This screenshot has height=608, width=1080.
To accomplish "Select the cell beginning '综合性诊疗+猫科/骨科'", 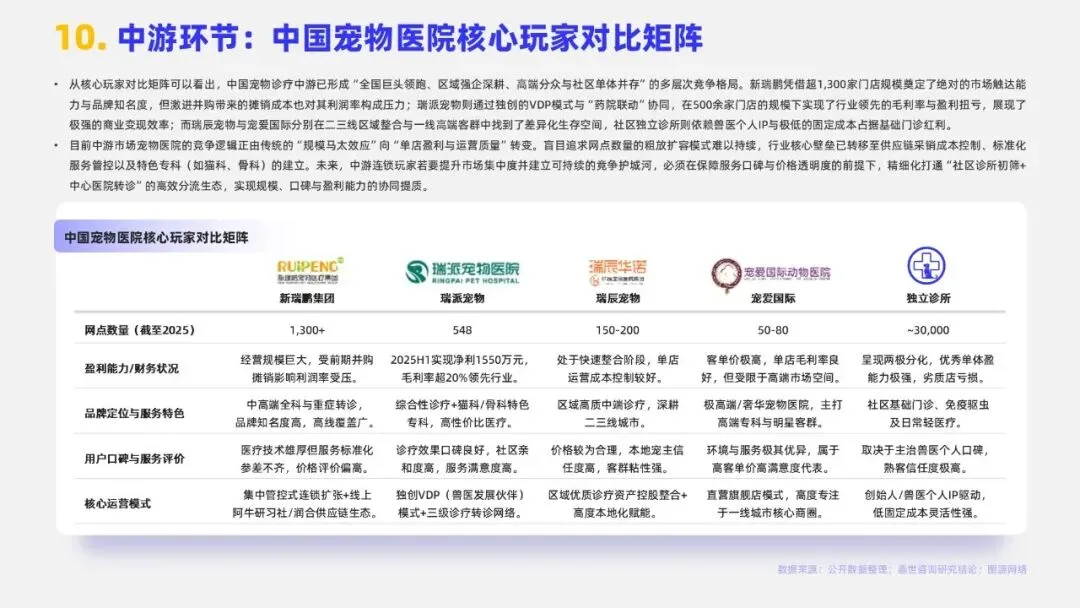I will [x=462, y=413].
